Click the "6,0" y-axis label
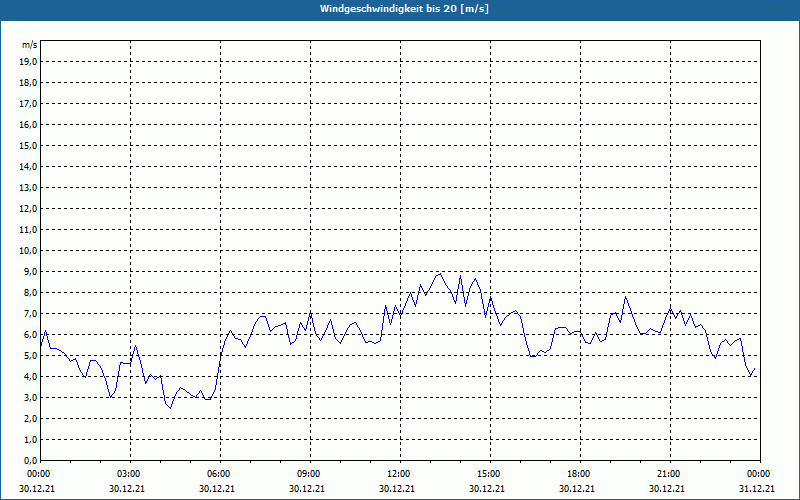Image resolution: width=800 pixels, height=500 pixels. coord(30,335)
